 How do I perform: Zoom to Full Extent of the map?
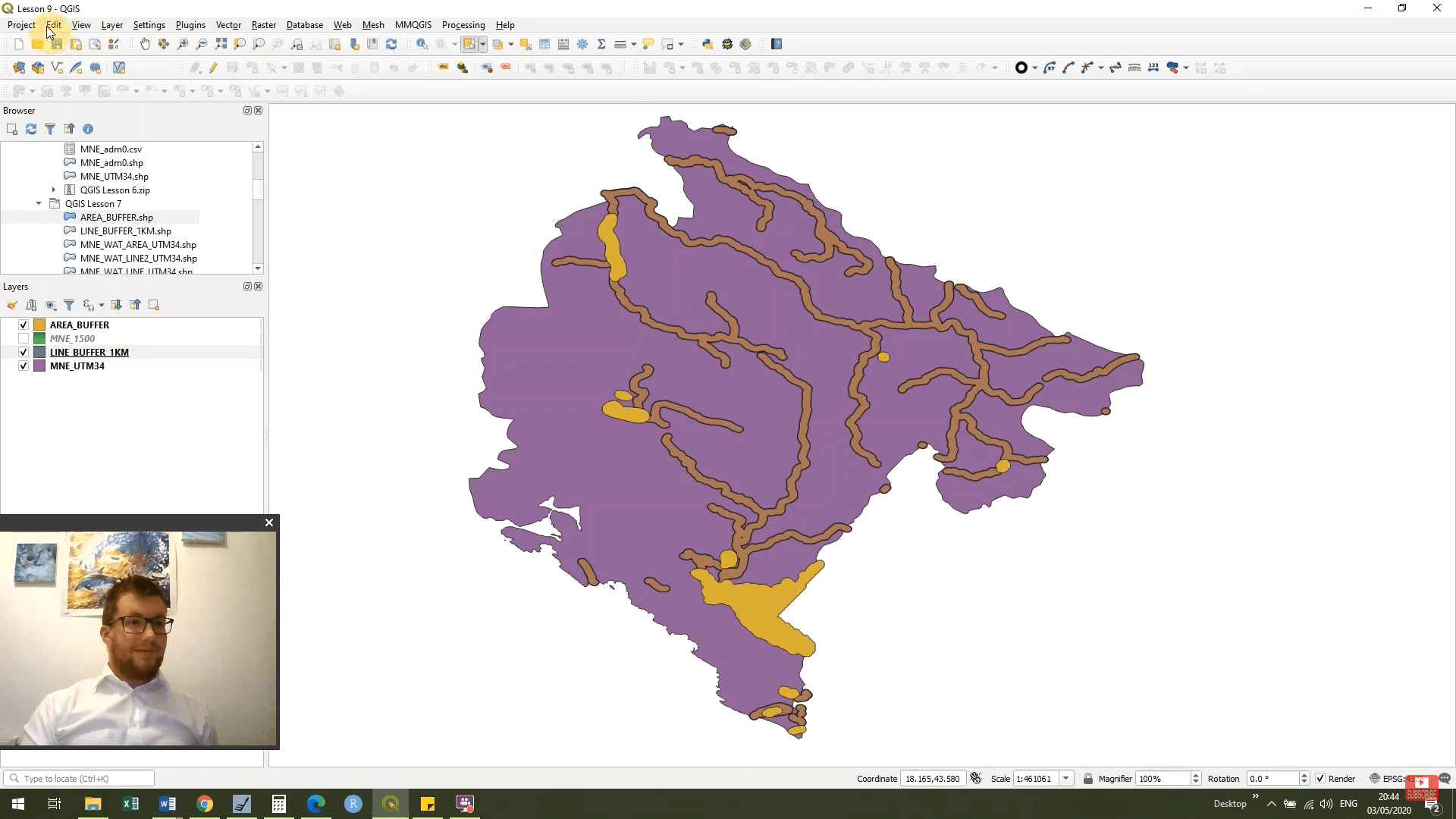pyautogui.click(x=221, y=44)
